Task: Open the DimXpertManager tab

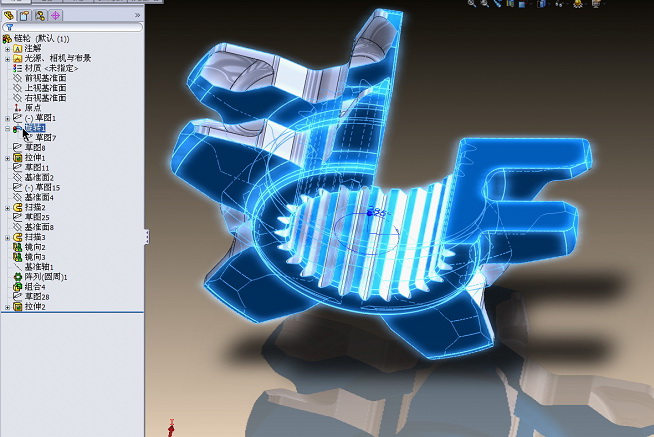Action: click(x=55, y=16)
